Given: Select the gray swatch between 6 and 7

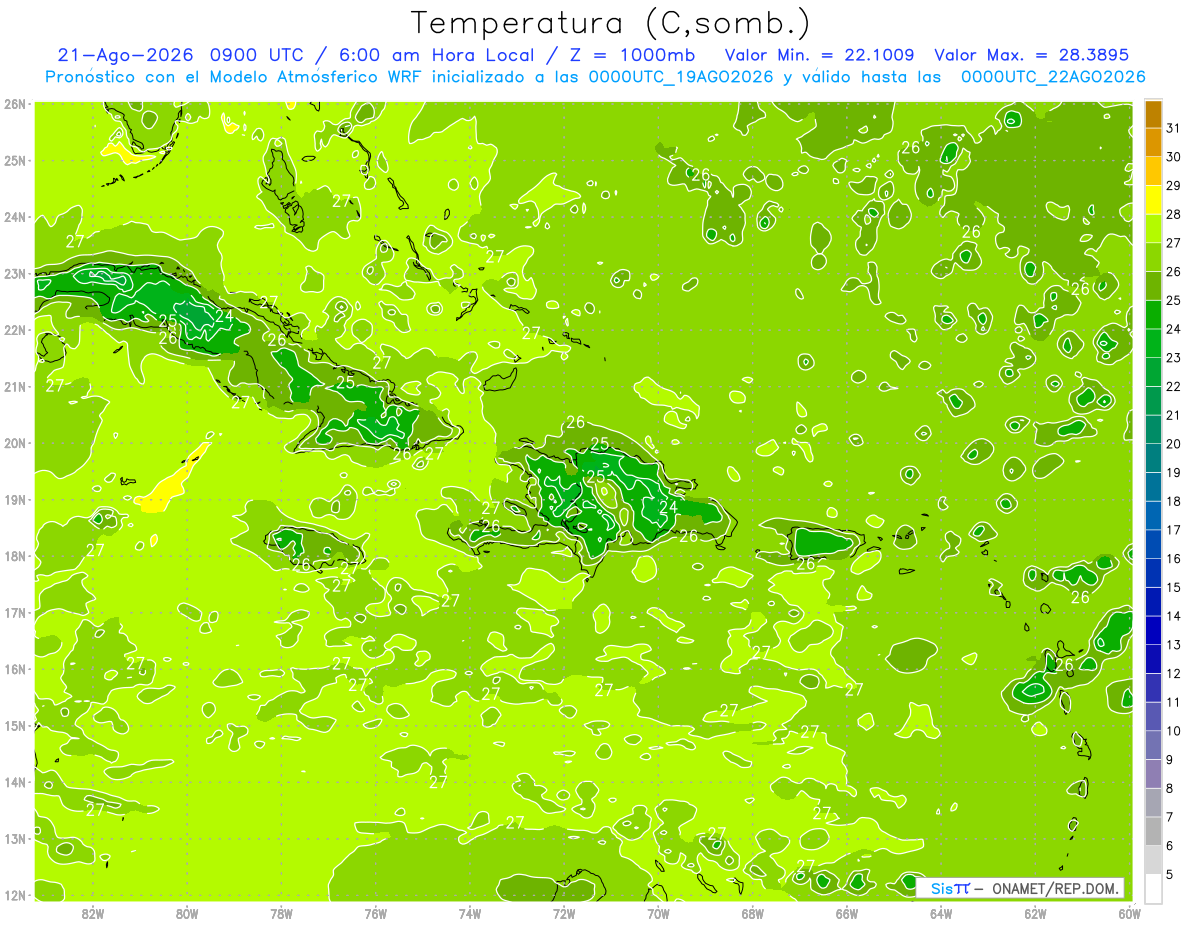Looking at the screenshot, I should (1153, 831).
